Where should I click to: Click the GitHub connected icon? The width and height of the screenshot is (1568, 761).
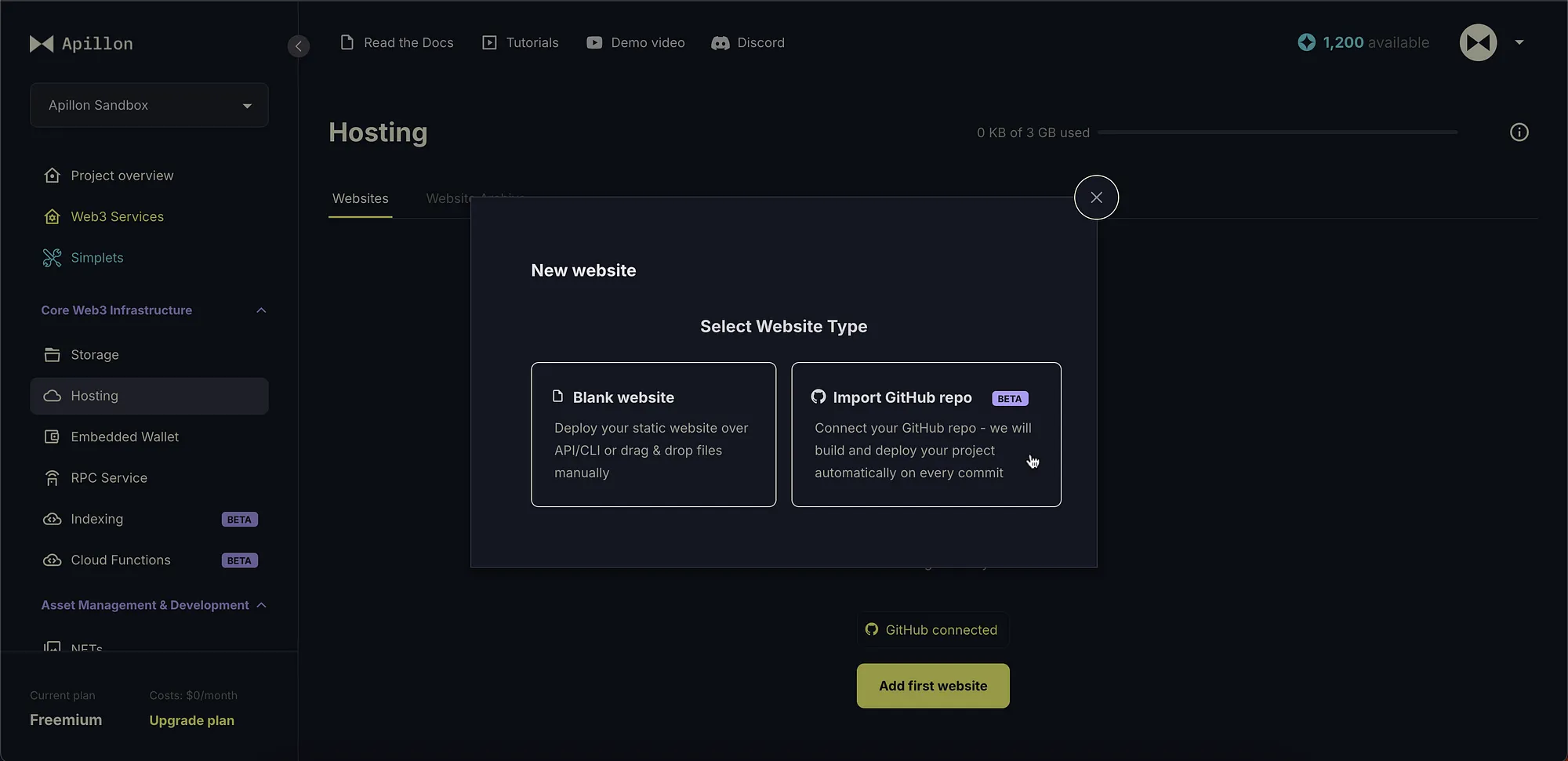(871, 629)
